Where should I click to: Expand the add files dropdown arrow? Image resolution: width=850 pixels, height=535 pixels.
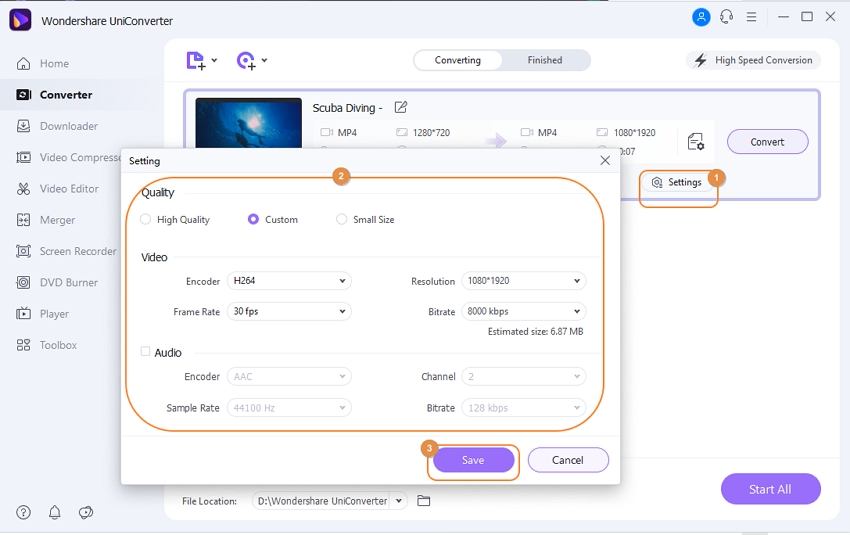tap(214, 60)
